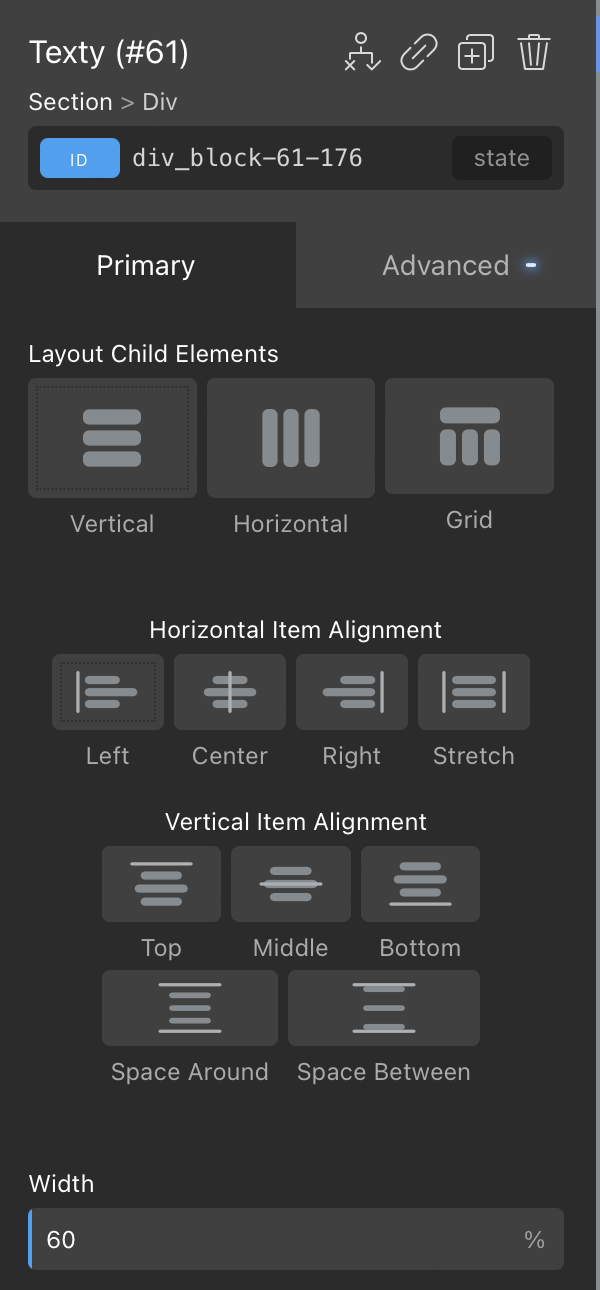Image resolution: width=600 pixels, height=1290 pixels.
Task: Set horizontal item alignment to Left
Action: (x=108, y=692)
